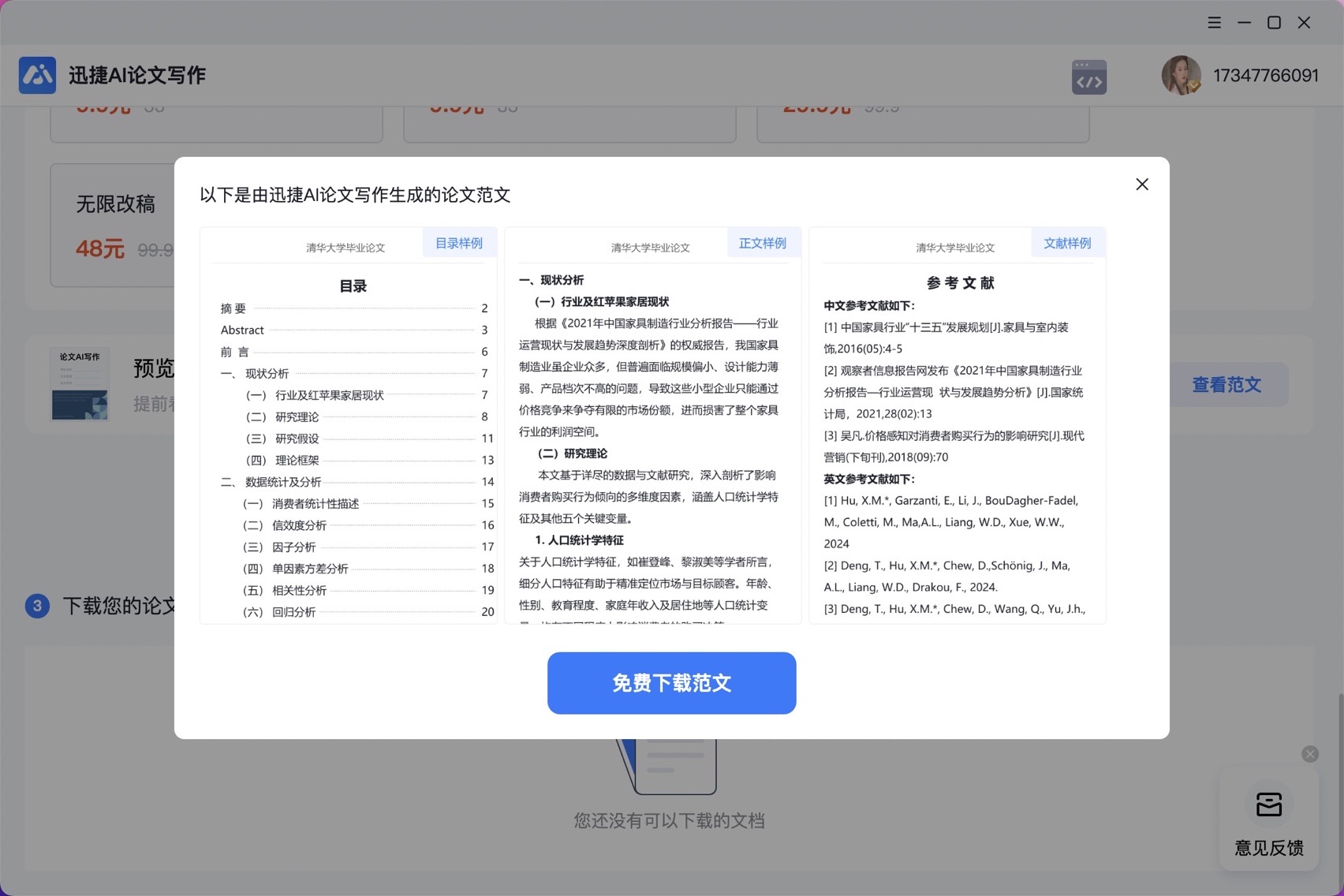
Task: Click the step 3 number badge
Action: coord(37,606)
